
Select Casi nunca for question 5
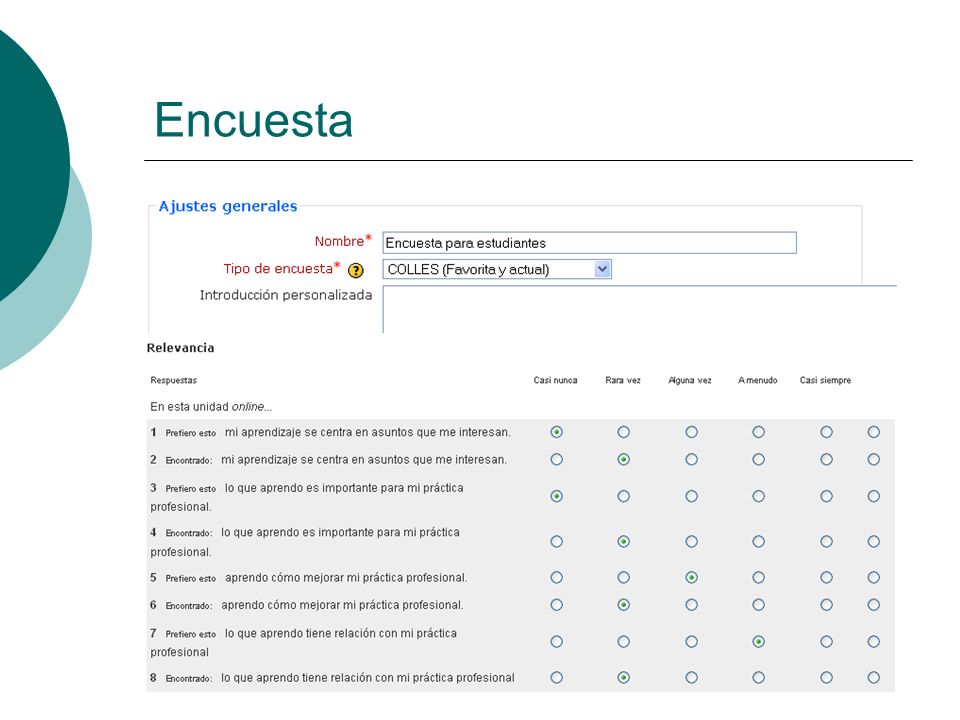pyautogui.click(x=557, y=577)
